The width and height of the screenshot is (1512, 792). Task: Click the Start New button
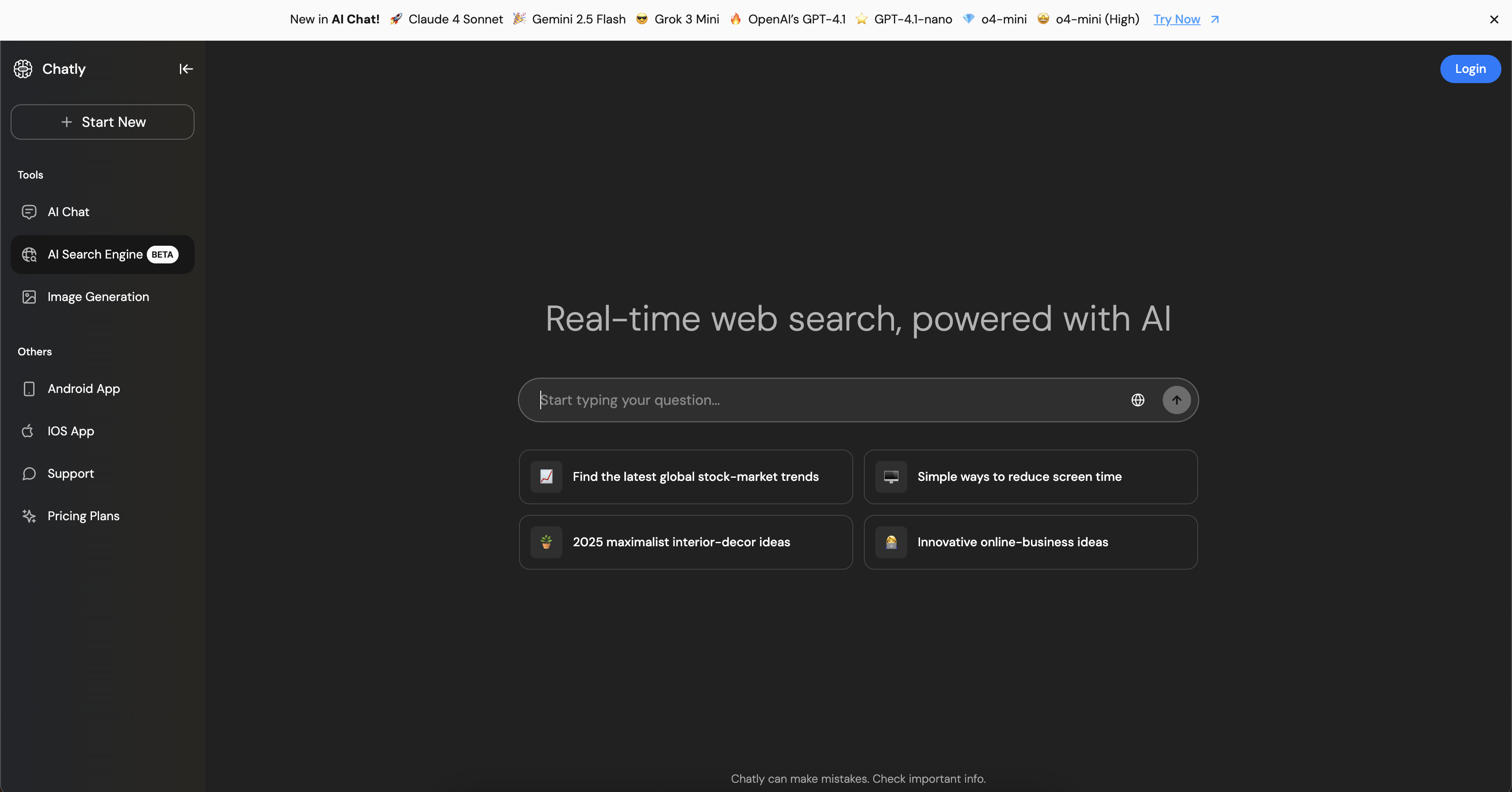pyautogui.click(x=102, y=122)
